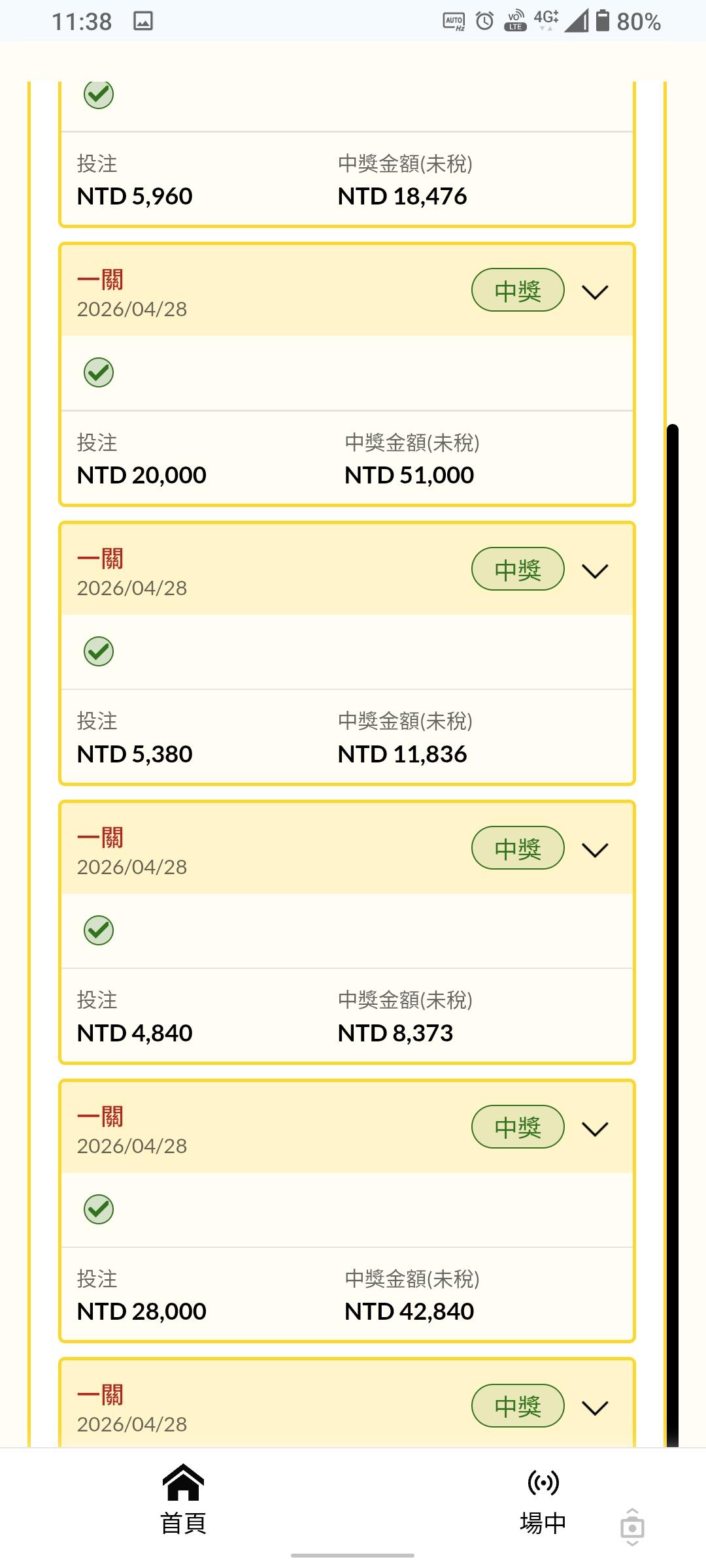Image resolution: width=706 pixels, height=1568 pixels.
Task: Tap the alarm clock status icon
Action: pos(484,21)
